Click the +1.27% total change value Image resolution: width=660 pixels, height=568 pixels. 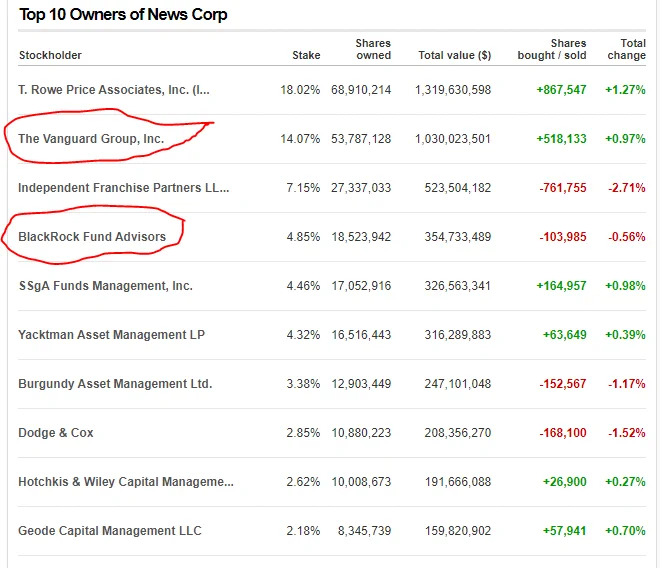coord(625,90)
